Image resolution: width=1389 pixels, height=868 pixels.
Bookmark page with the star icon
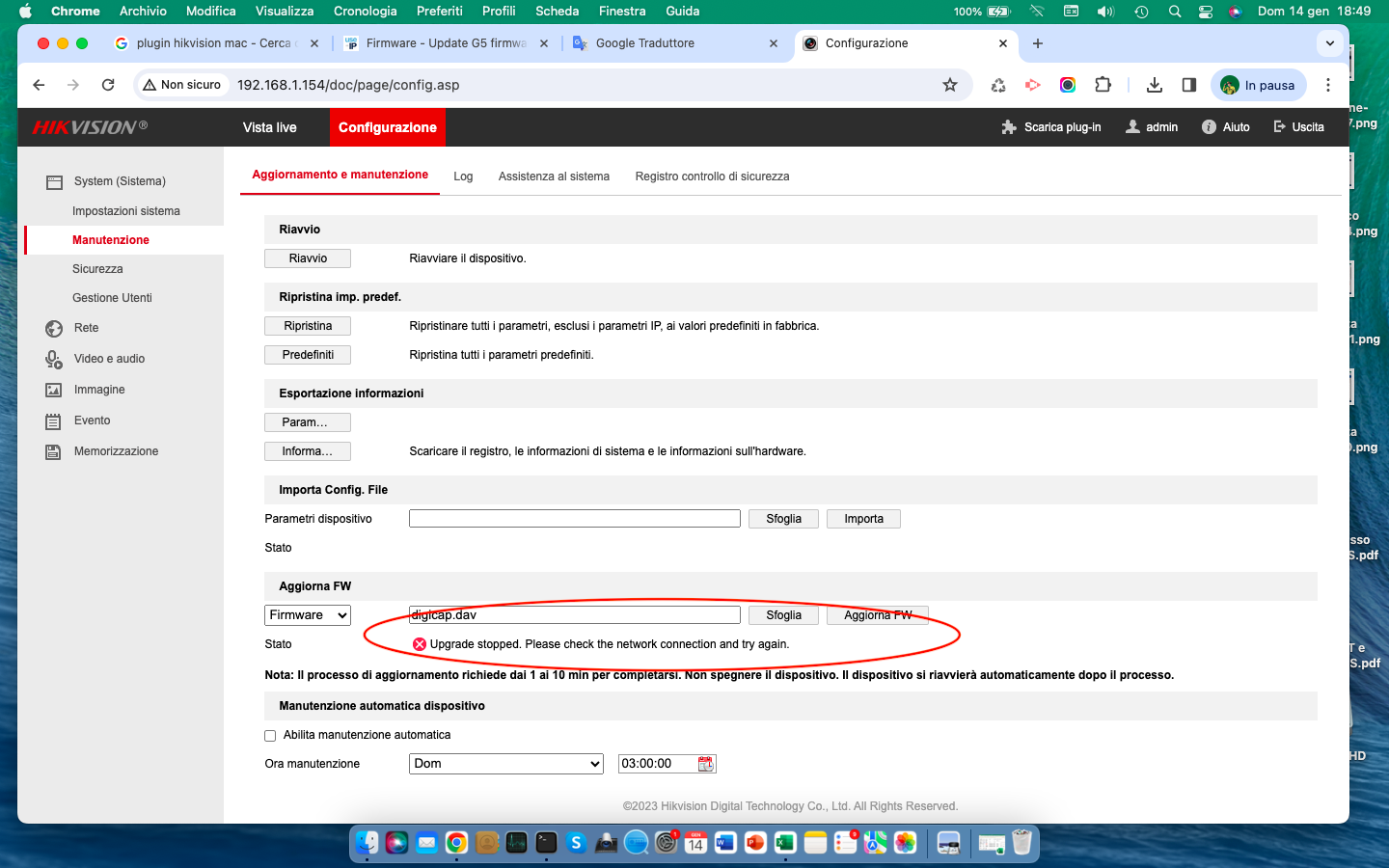click(950, 85)
